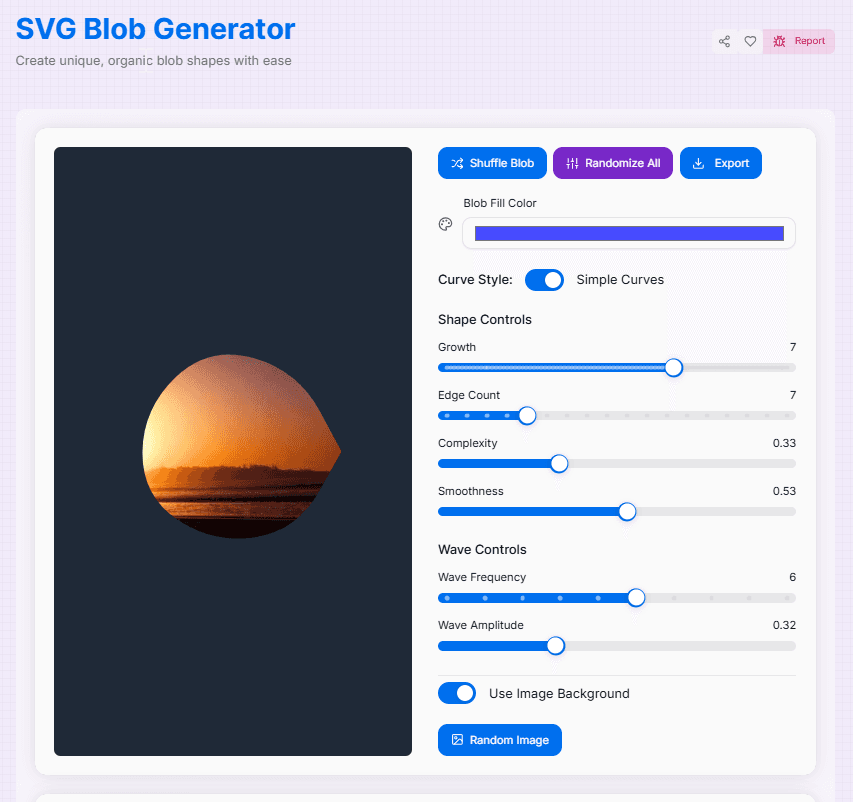The image size is (853, 802).
Task: Click the Smoothness slider handle
Action: [x=626, y=511]
